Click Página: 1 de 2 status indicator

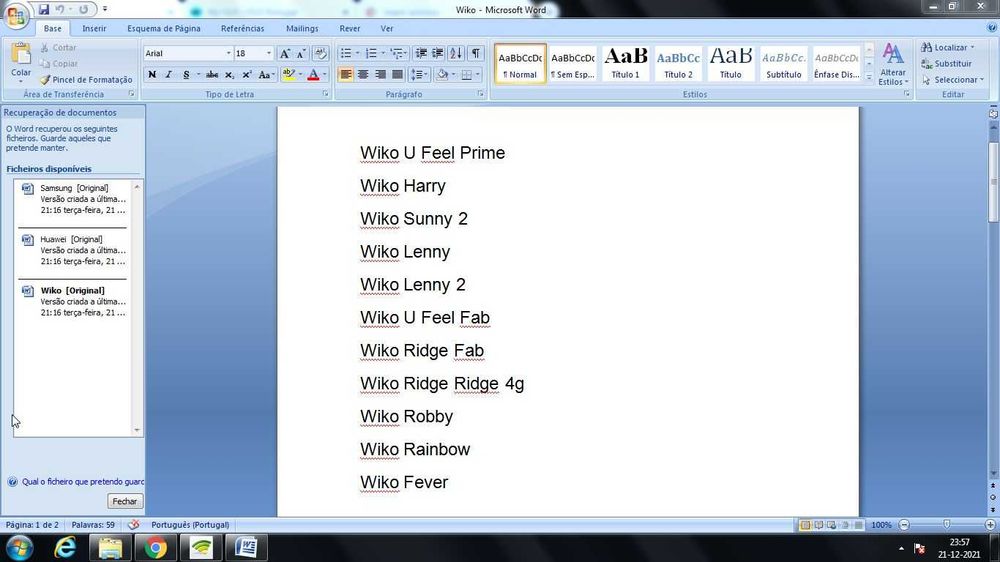pos(32,525)
